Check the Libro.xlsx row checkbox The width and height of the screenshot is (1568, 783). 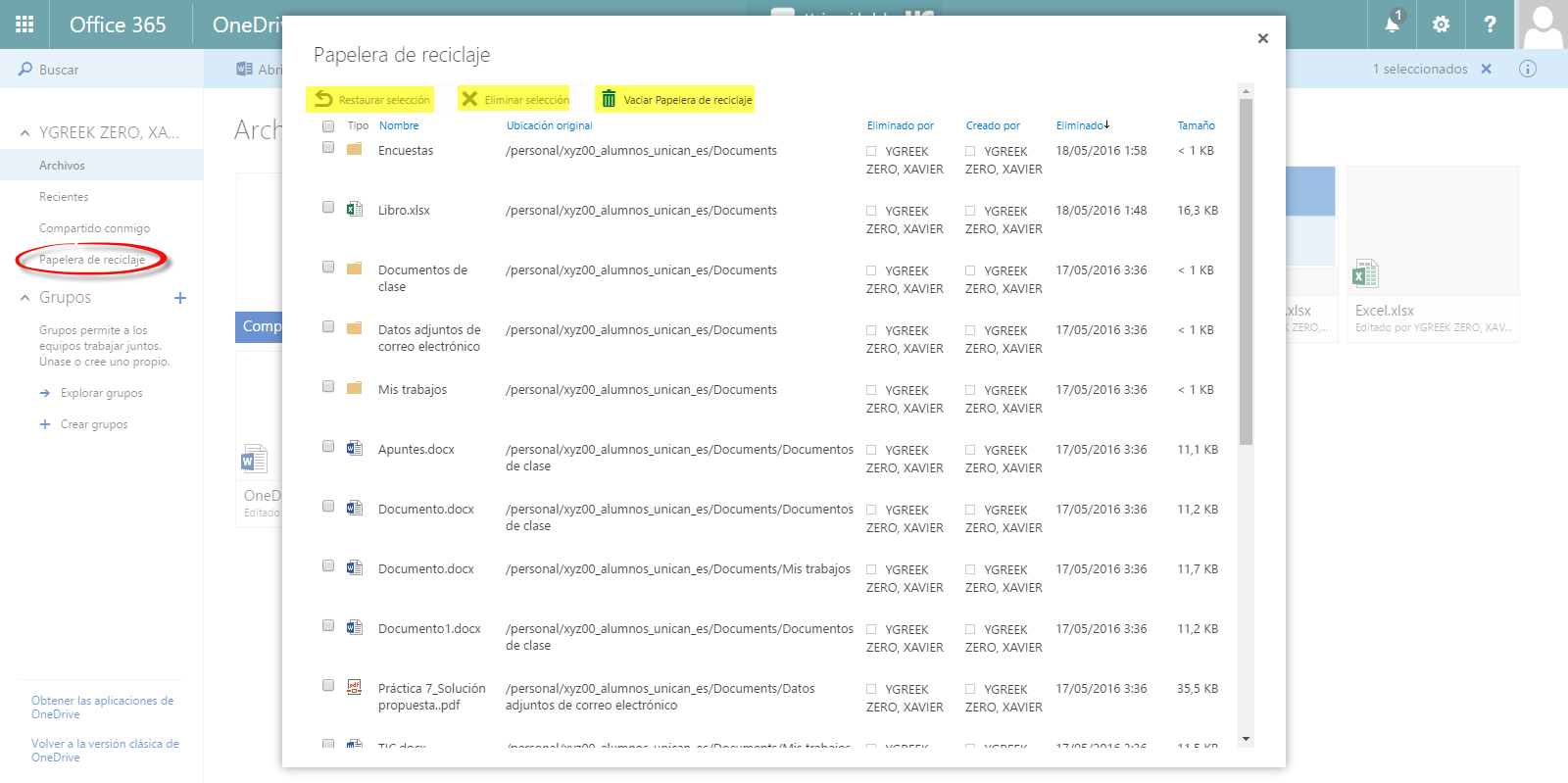[328, 208]
